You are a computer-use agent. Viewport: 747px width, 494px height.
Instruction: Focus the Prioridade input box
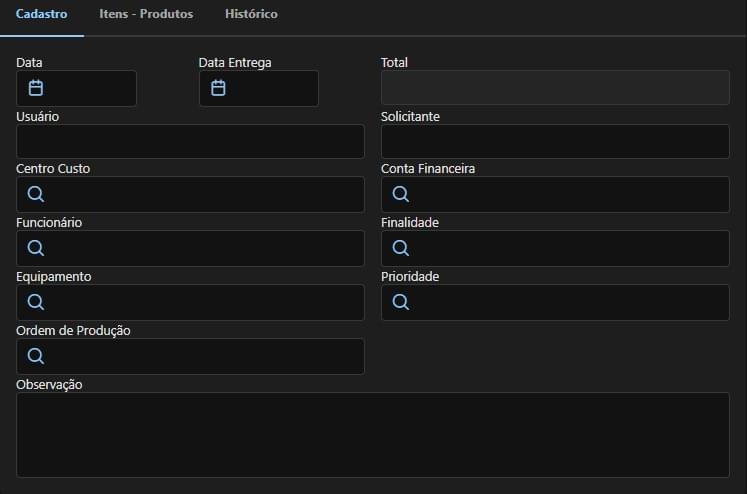coord(555,302)
